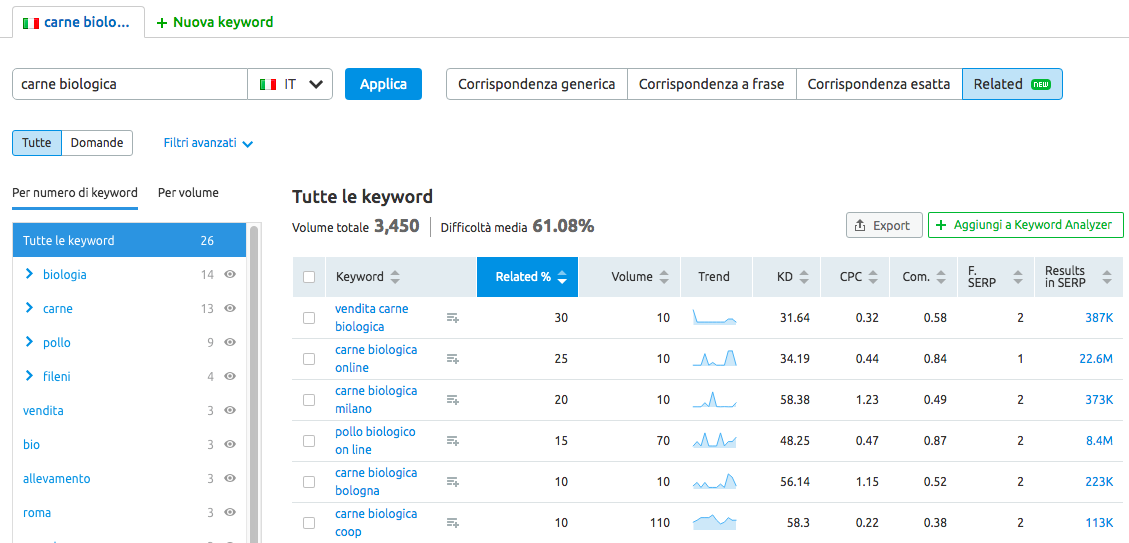Group list Per numero di keyword
The image size is (1129, 543).
tap(75, 193)
